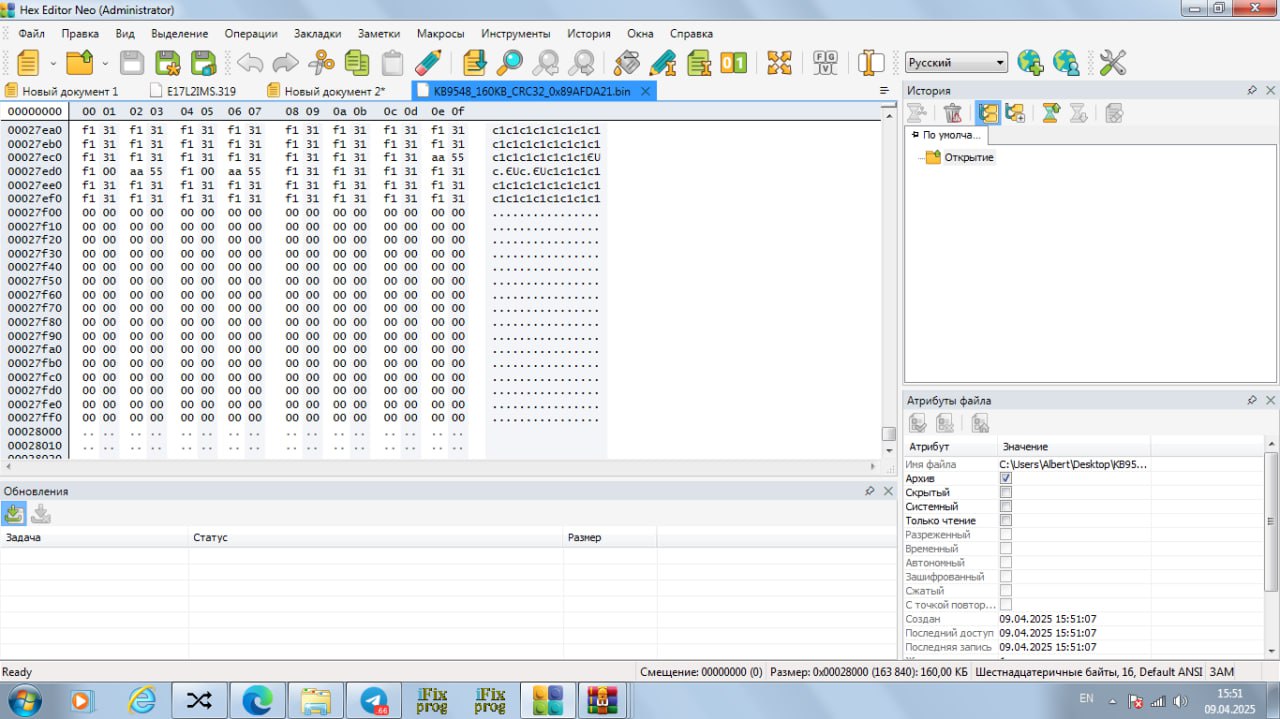Click the hex view vertical scrollbar thumb

[x=888, y=434]
